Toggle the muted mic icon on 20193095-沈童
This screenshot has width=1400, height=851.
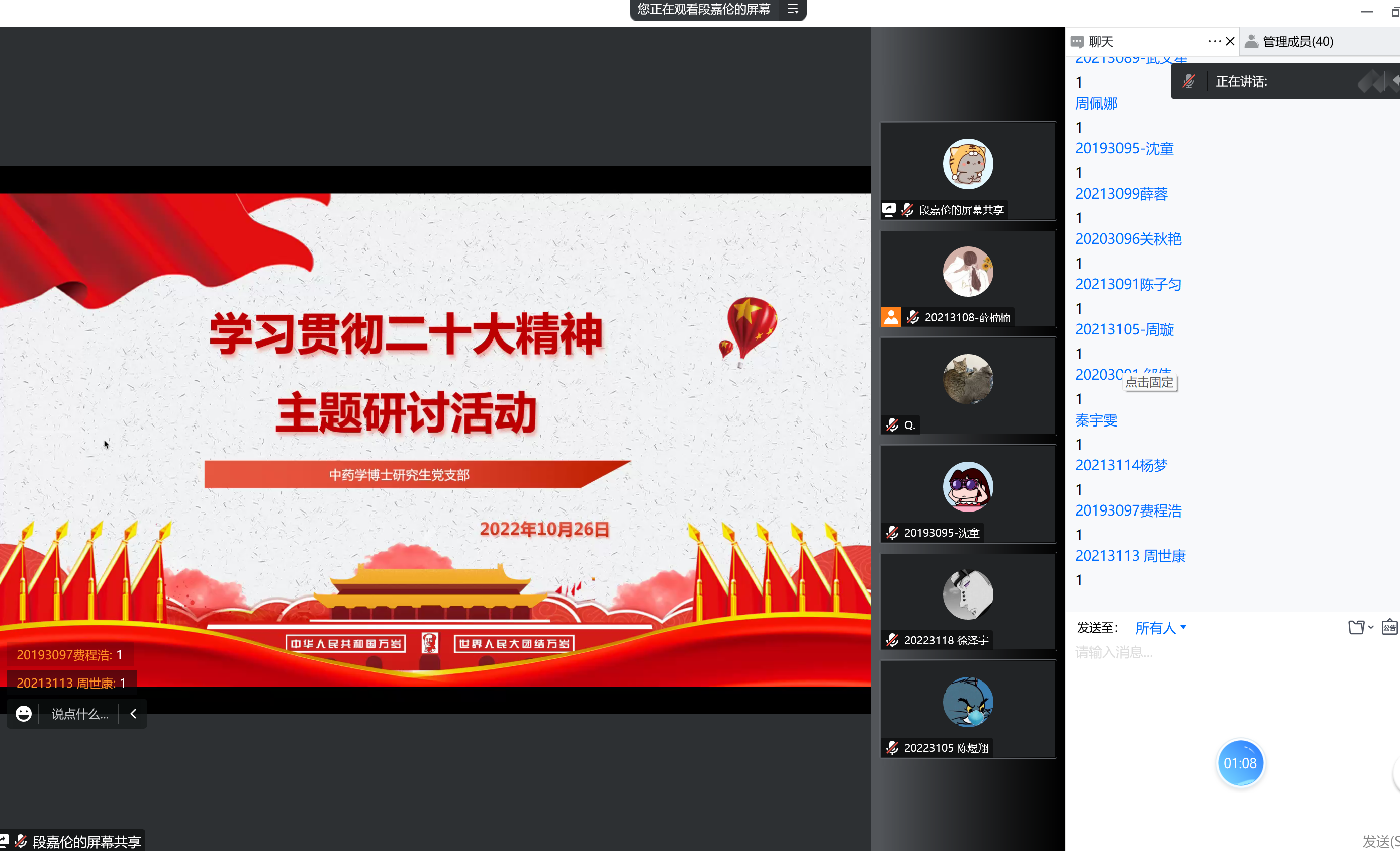pos(892,533)
